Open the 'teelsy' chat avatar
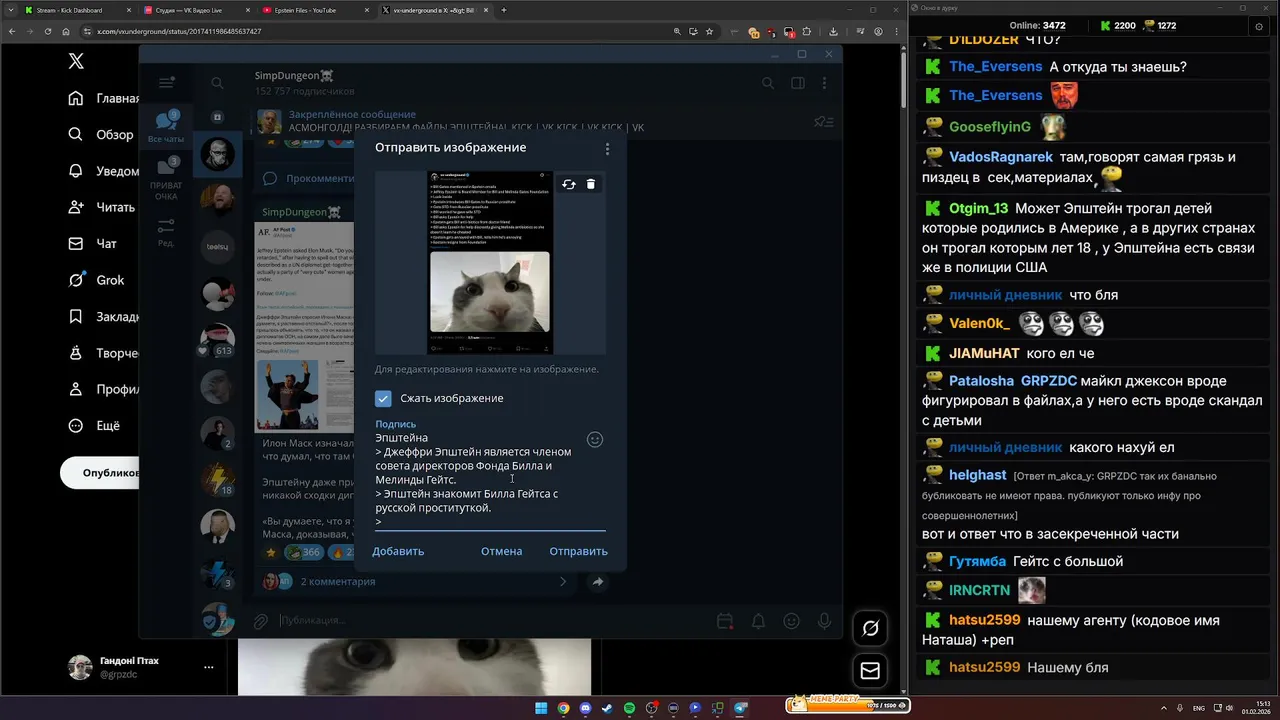 point(217,246)
